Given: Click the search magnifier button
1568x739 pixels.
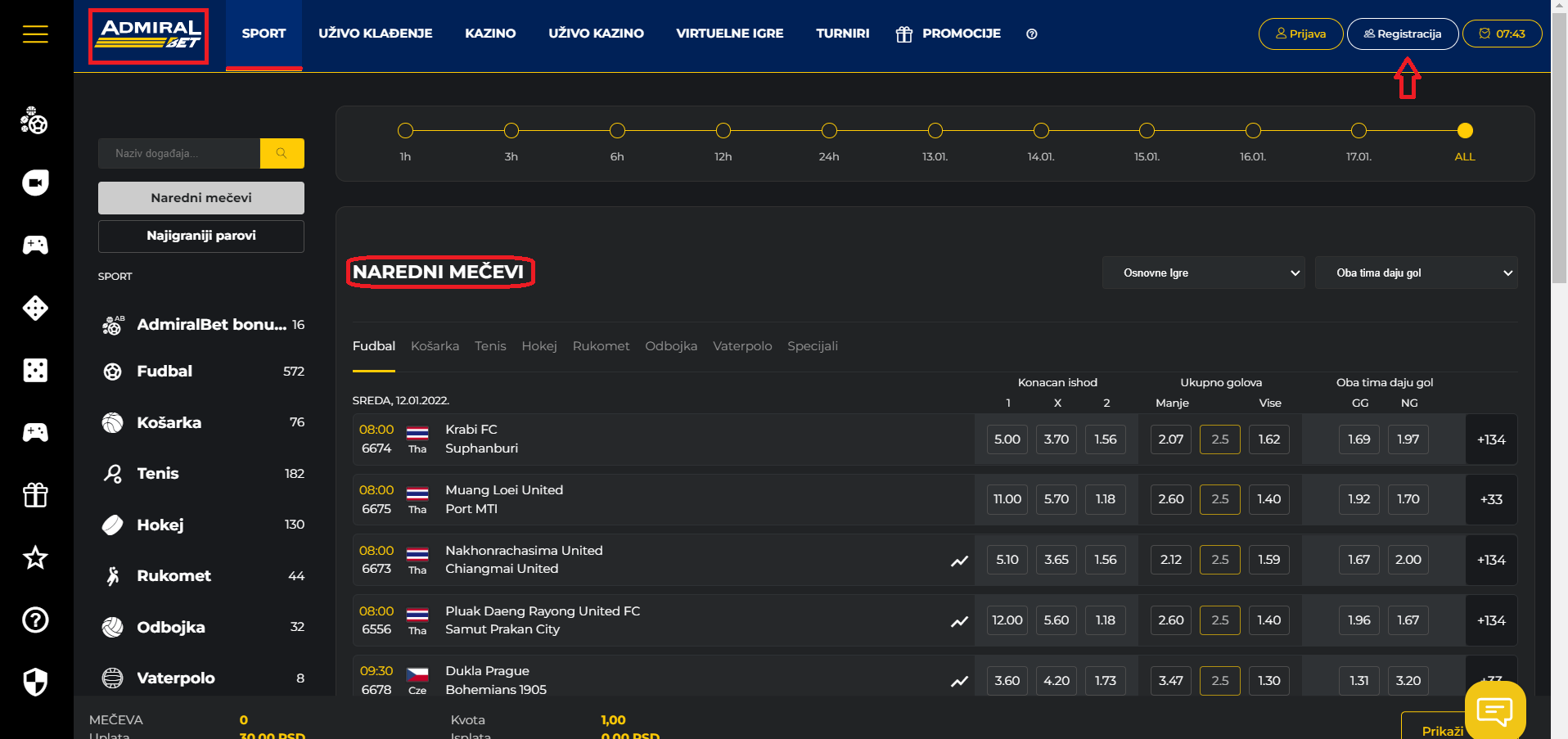Looking at the screenshot, I should coord(282,153).
